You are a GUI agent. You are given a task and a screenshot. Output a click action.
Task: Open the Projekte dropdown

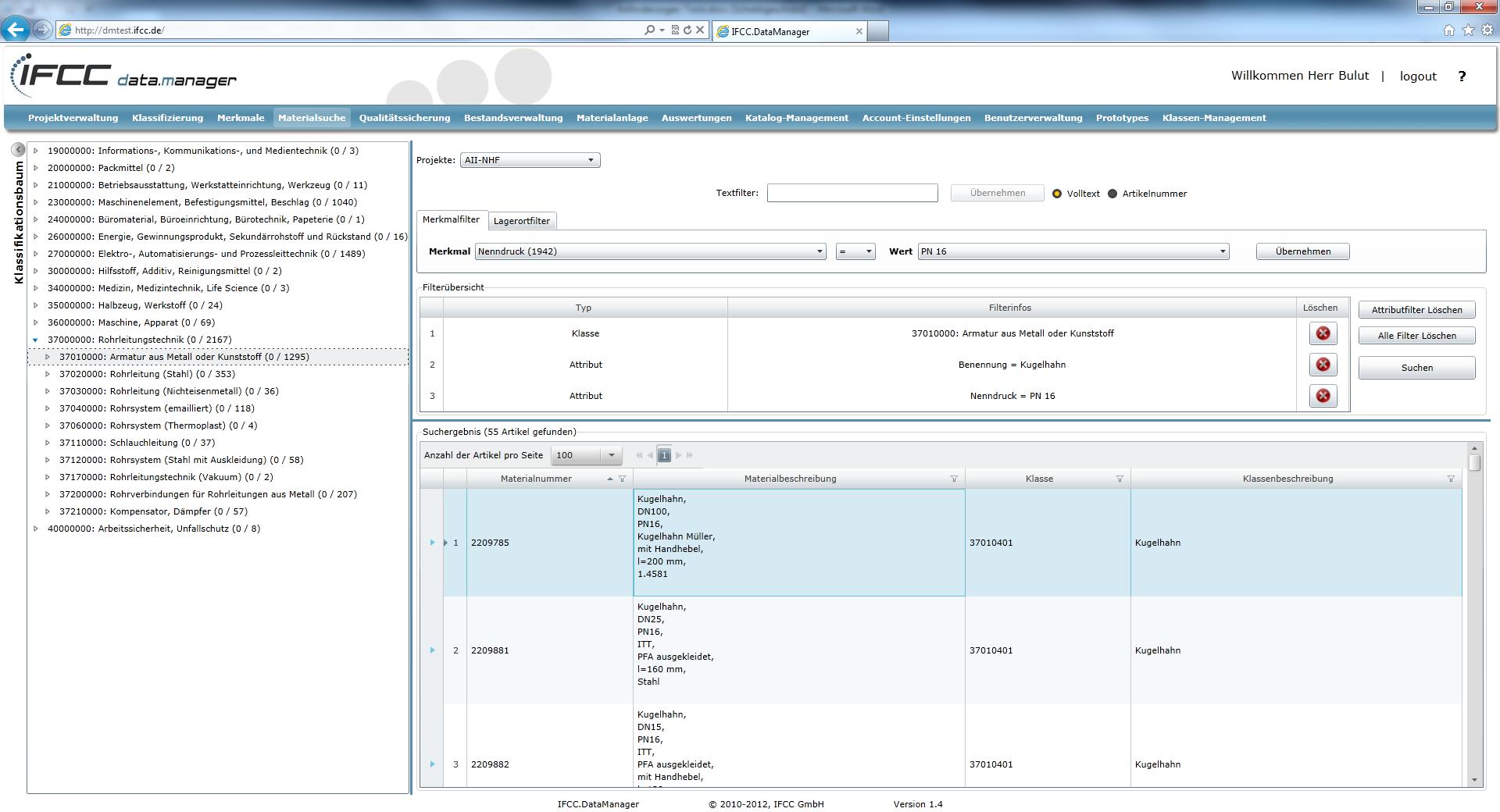pyautogui.click(x=530, y=160)
